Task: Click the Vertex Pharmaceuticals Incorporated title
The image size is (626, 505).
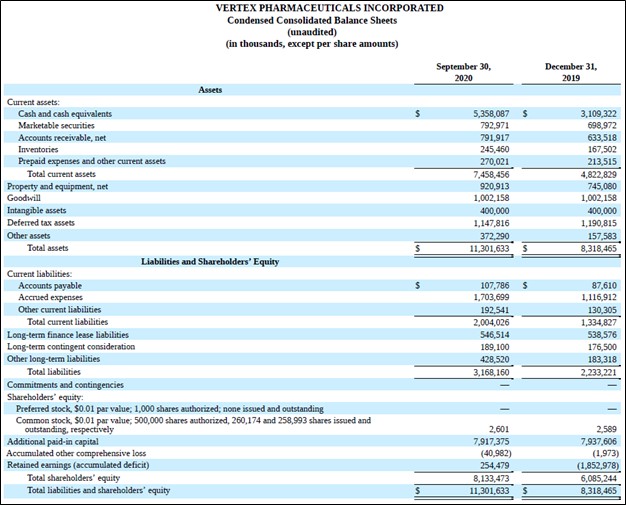Action: 315,8
